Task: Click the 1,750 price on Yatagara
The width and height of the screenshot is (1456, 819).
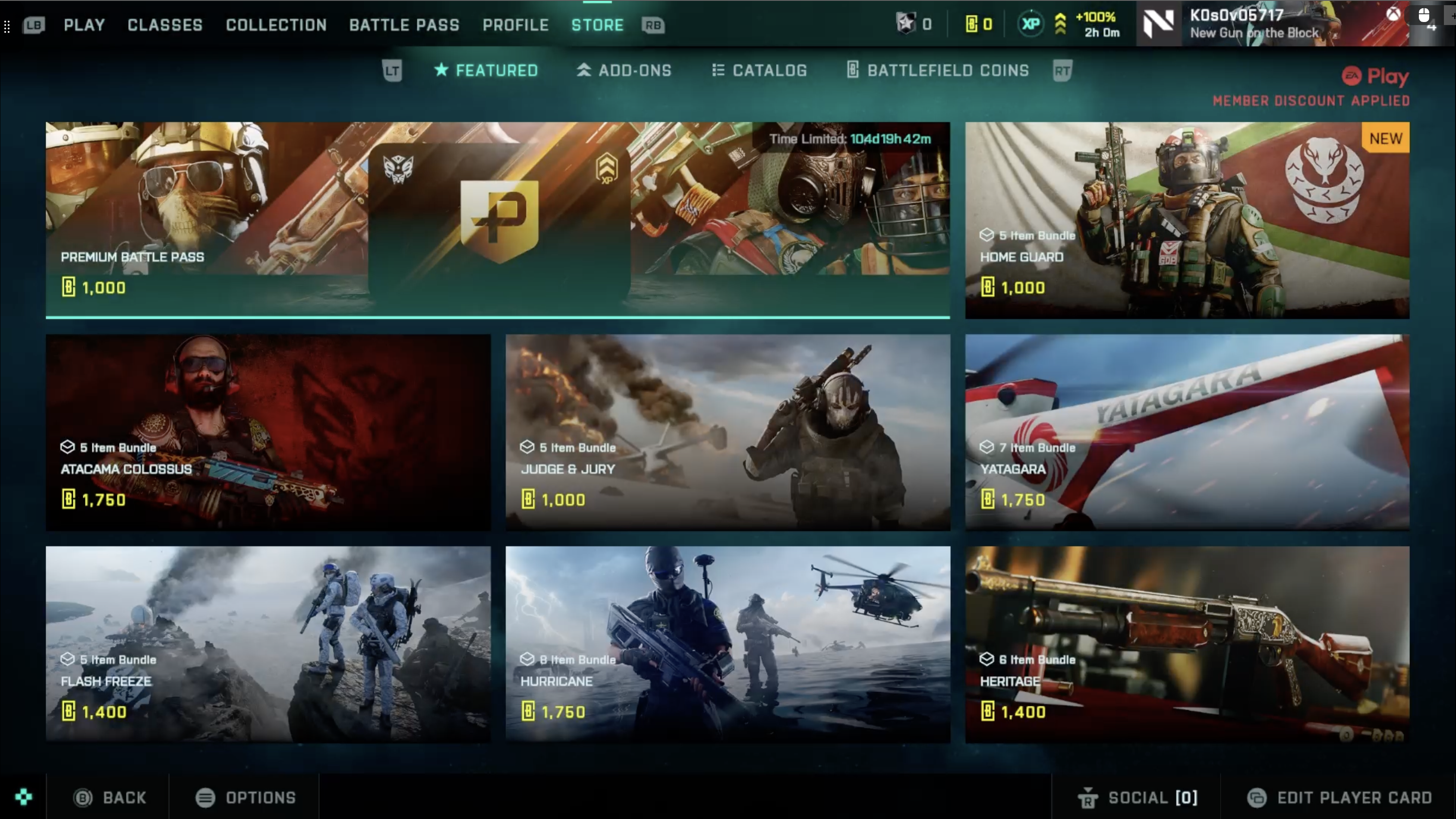Action: (1022, 500)
